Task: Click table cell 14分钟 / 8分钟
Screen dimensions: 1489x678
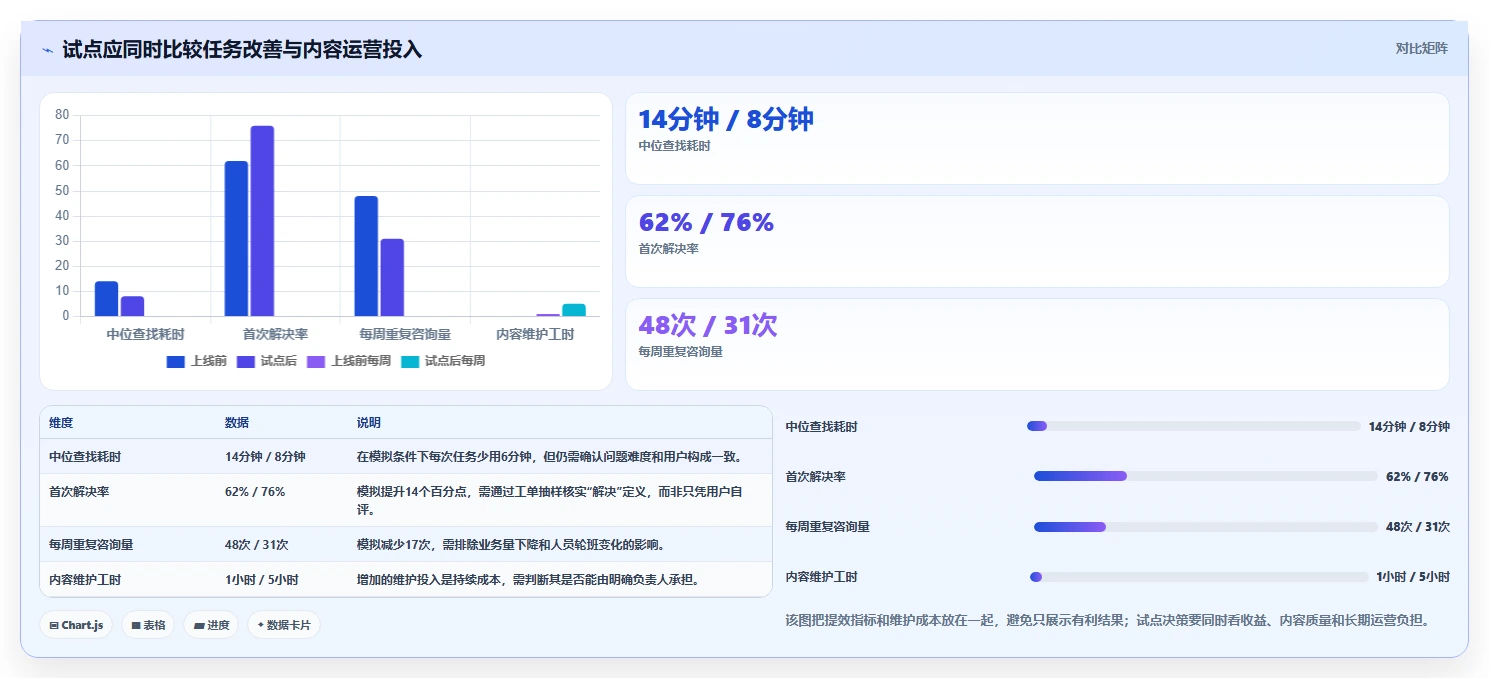Action: [x=265, y=456]
